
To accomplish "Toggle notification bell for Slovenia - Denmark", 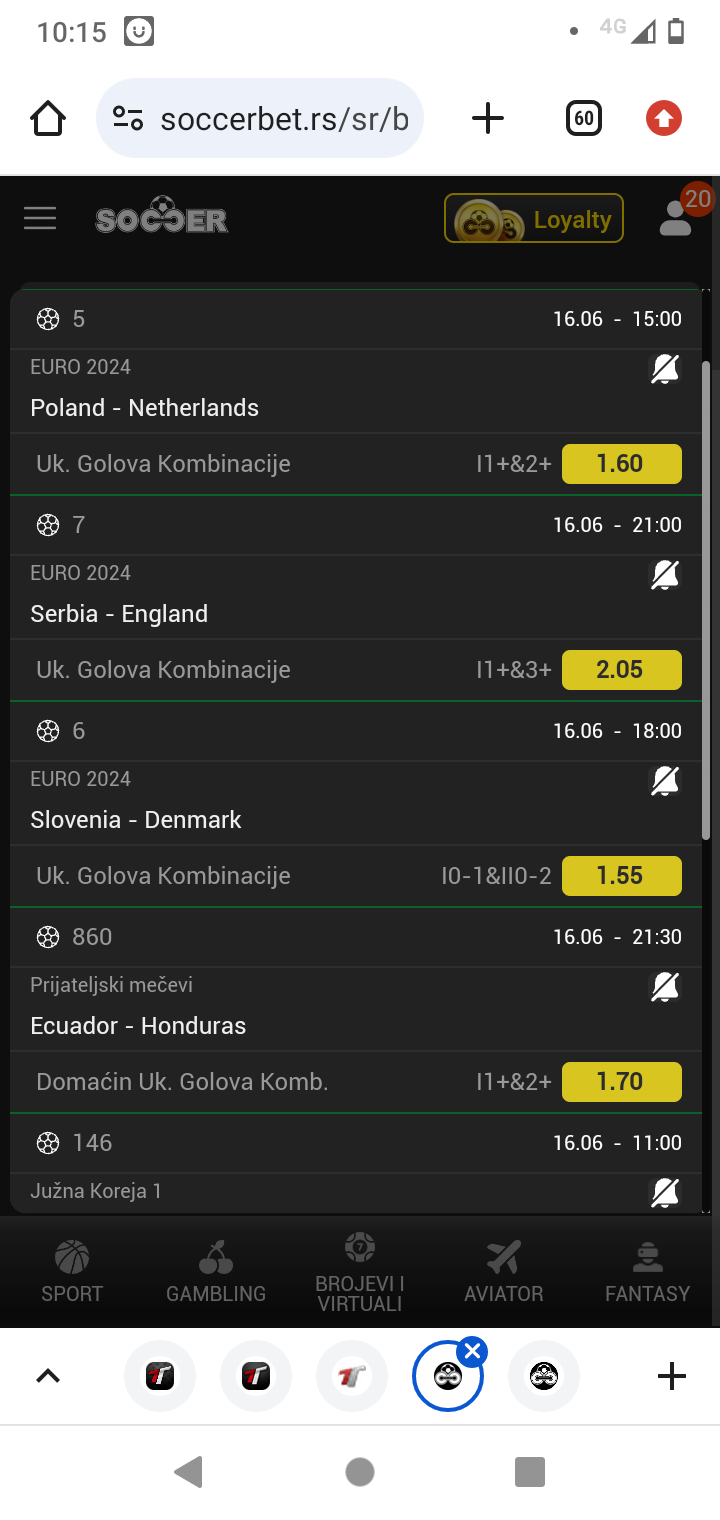I will click(x=665, y=782).
